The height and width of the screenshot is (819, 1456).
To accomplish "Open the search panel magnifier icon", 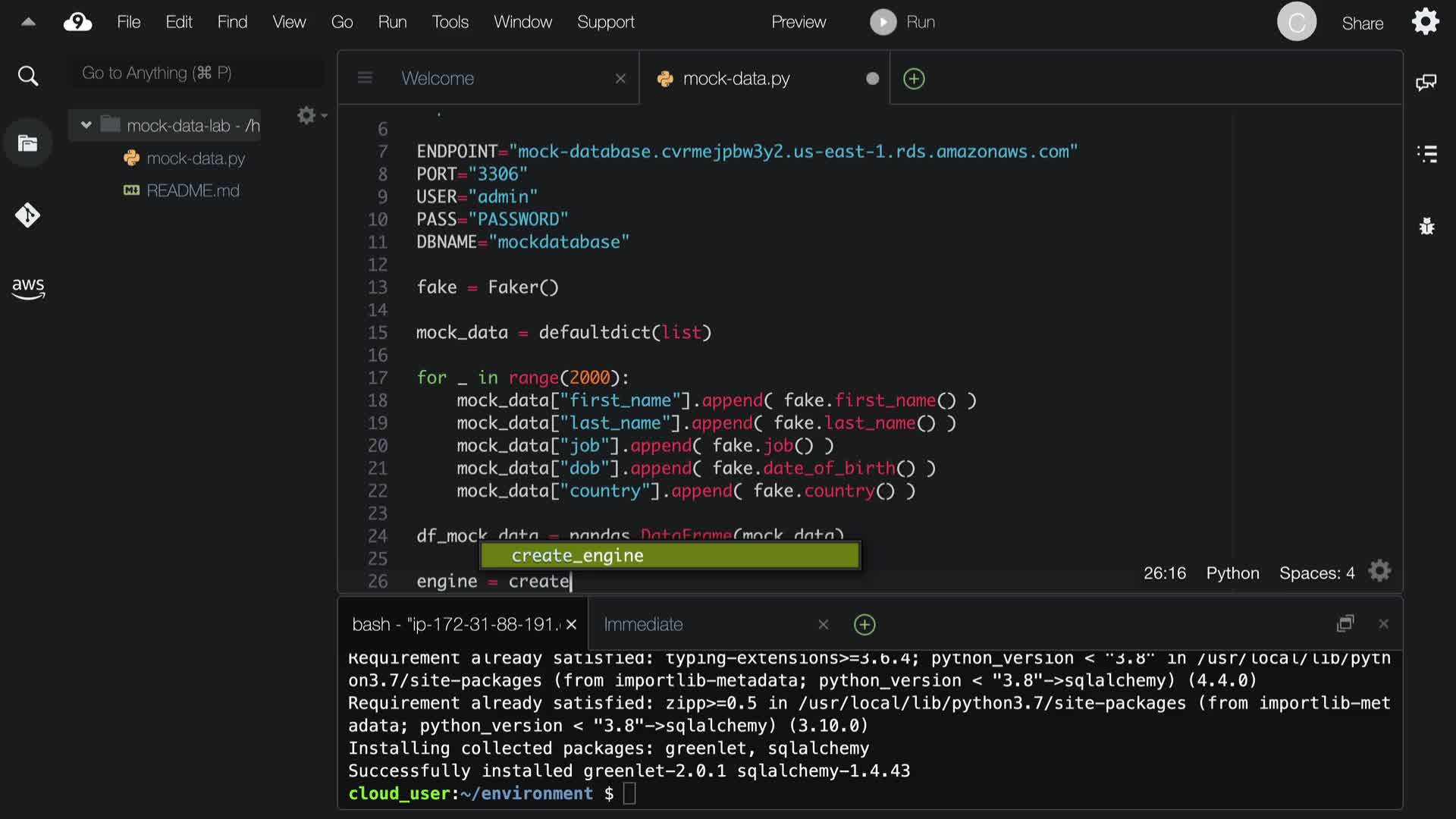I will coord(28,76).
